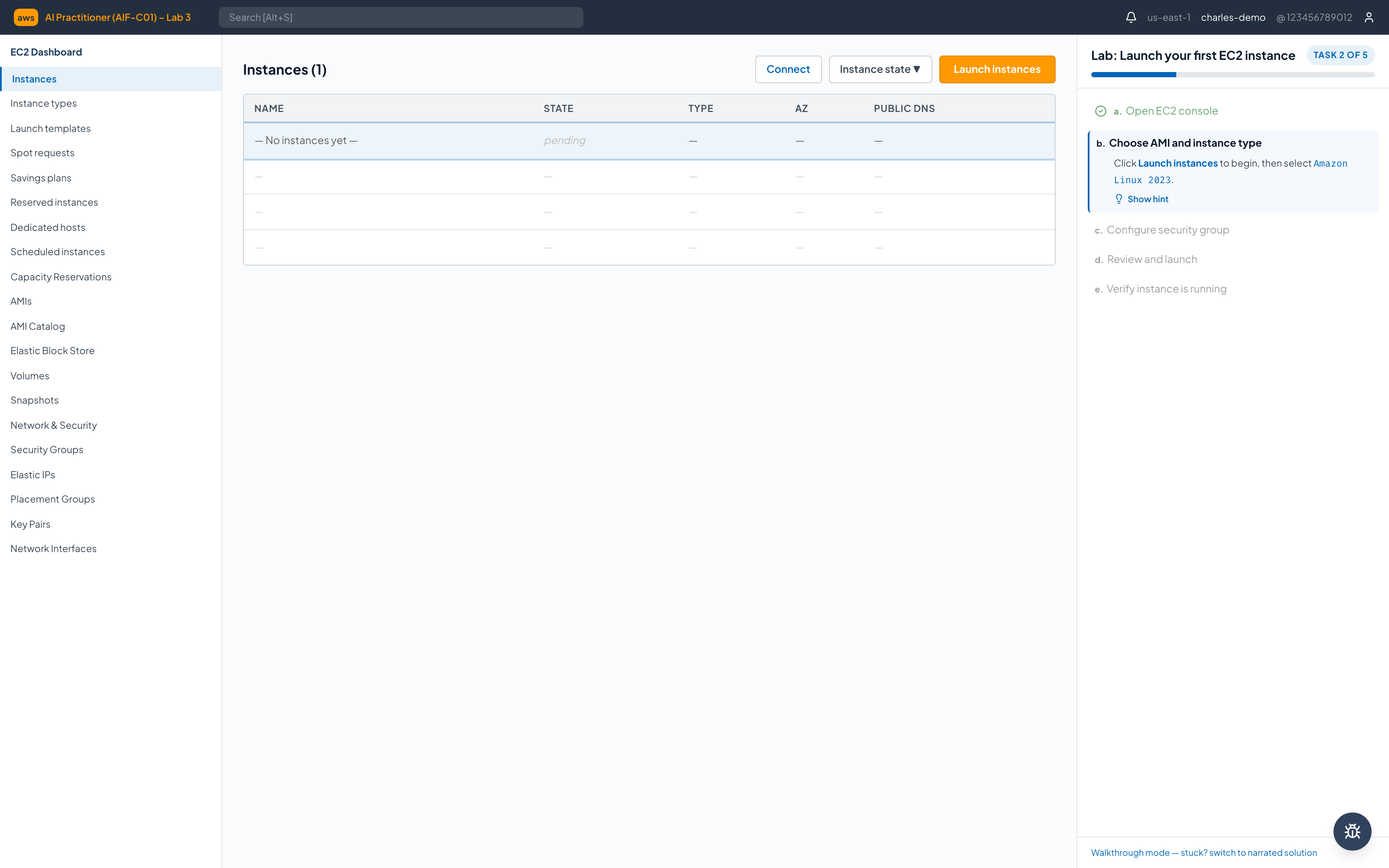
Task: Click the orange Launch instances button
Action: (x=997, y=69)
